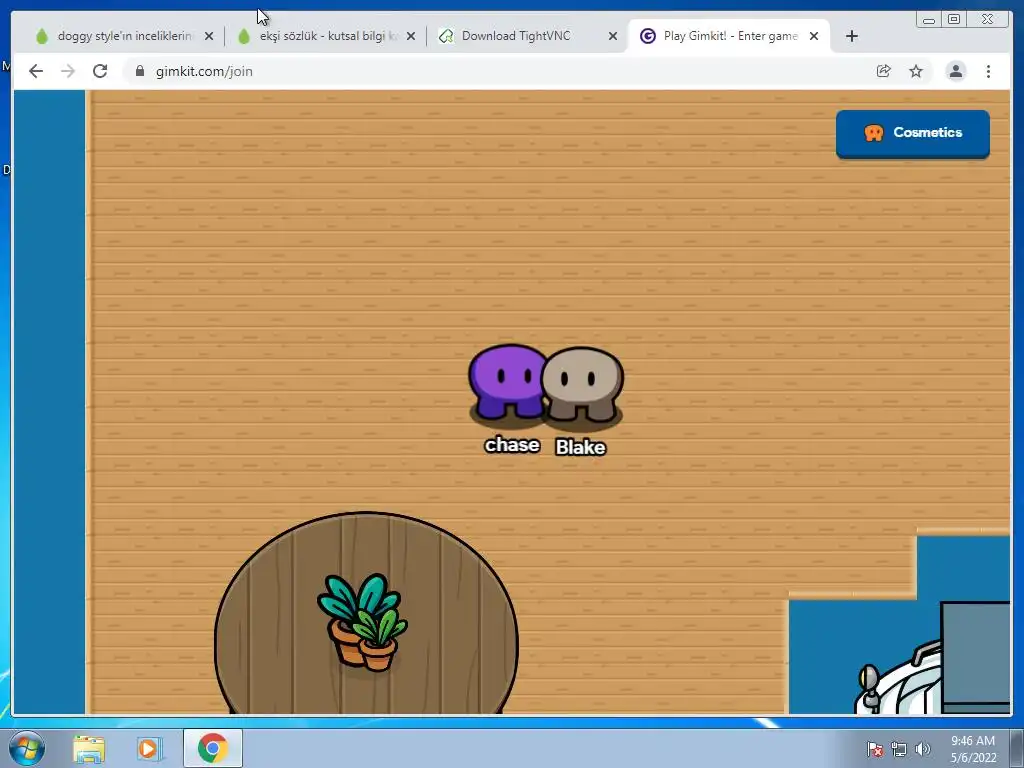1024x768 pixels.
Task: Open the Windows Start menu
Action: (27, 748)
